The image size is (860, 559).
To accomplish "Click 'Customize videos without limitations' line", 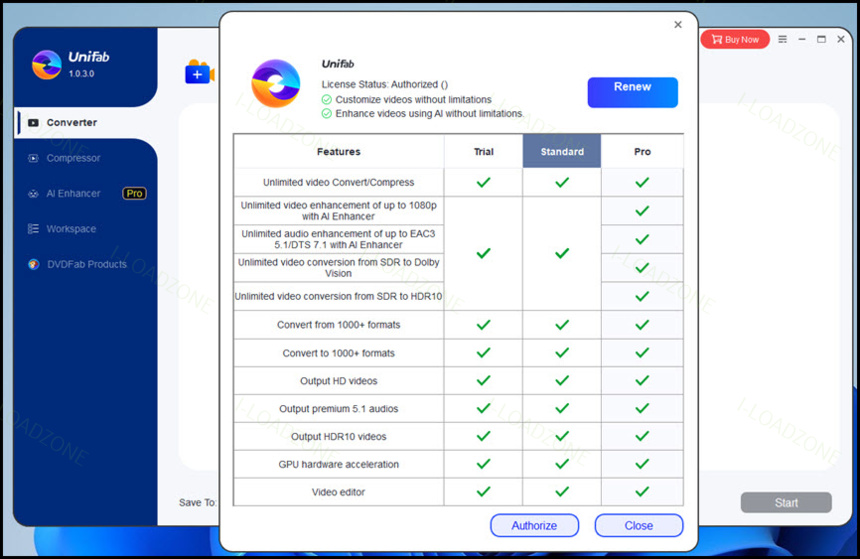I will 414,99.
